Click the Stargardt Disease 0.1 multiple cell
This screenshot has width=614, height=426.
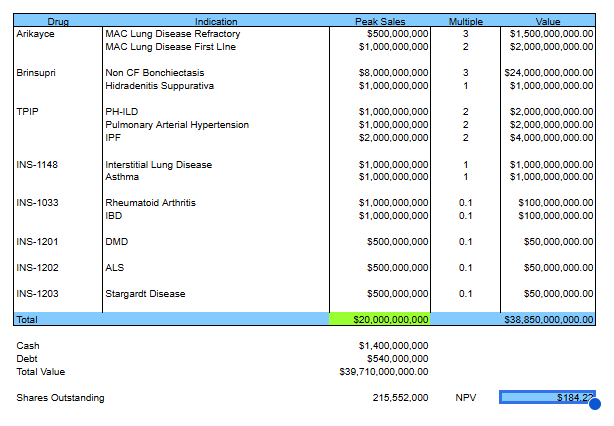[x=466, y=294]
